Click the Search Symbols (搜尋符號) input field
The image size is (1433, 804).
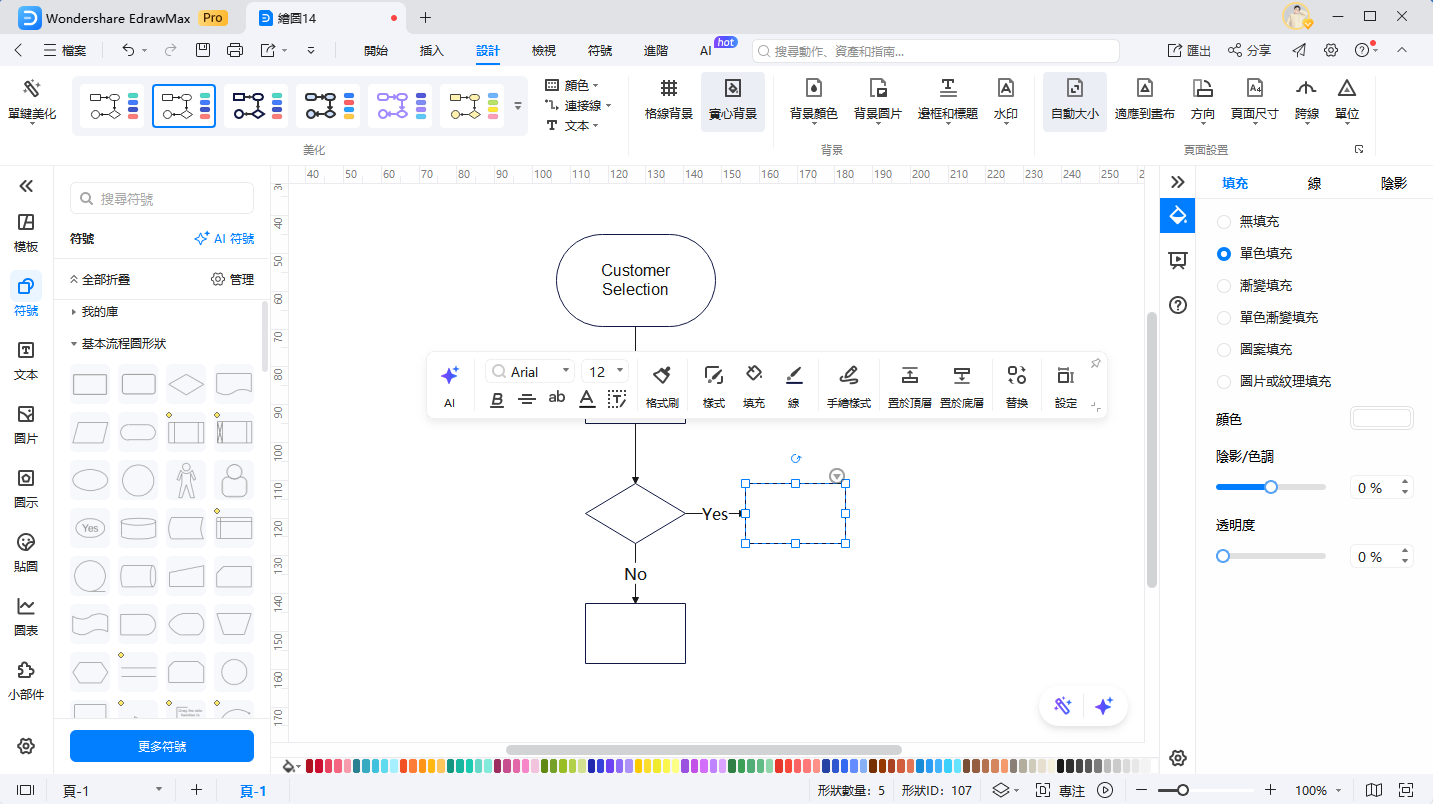(x=172, y=199)
